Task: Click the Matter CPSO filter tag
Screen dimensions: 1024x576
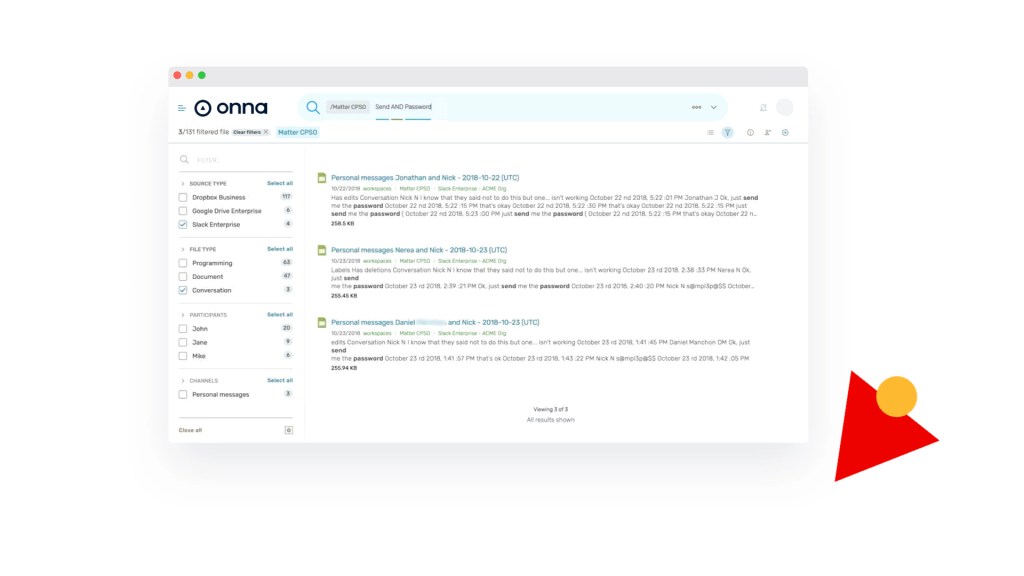Action: pos(298,132)
